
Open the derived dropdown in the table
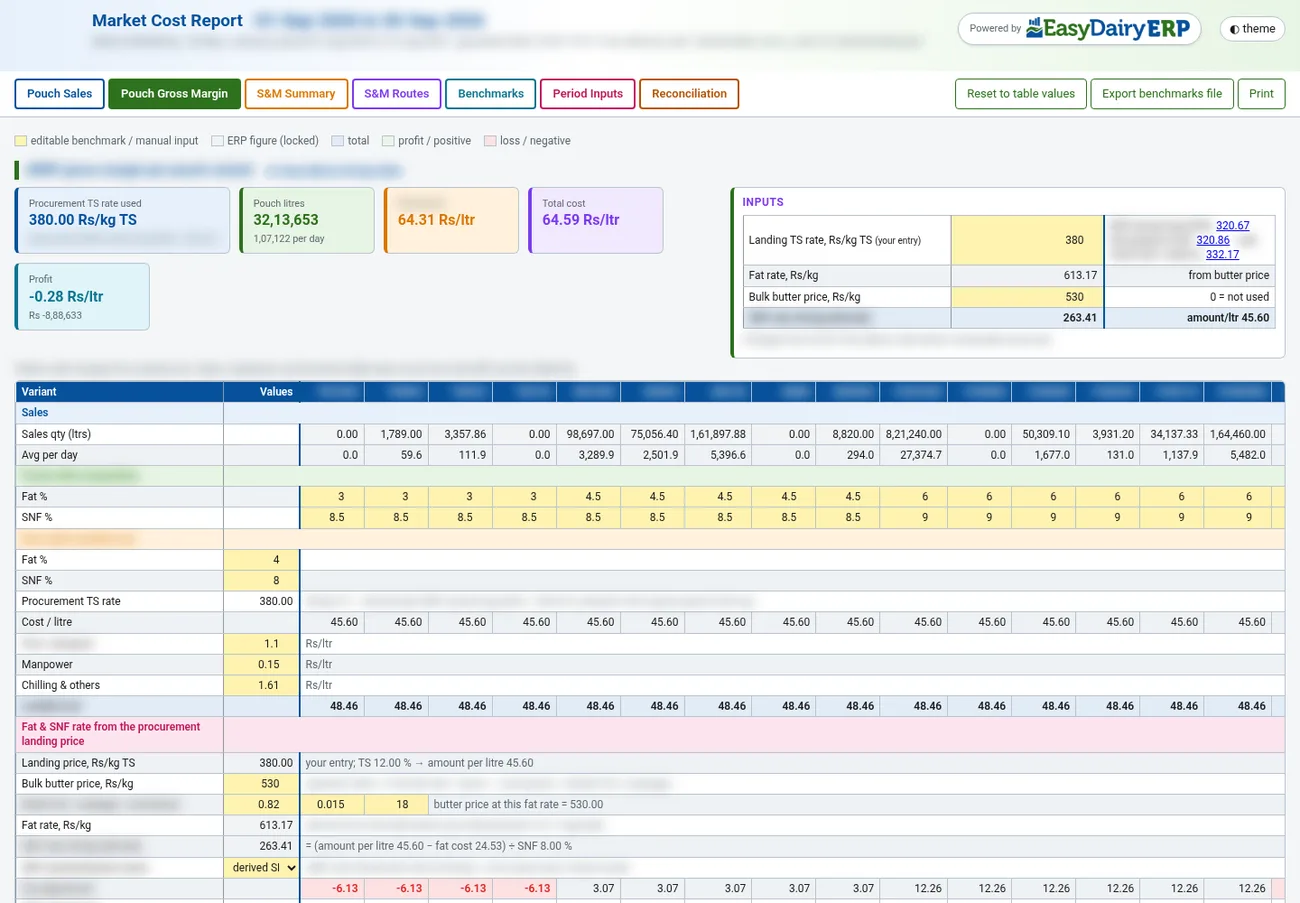point(261,867)
